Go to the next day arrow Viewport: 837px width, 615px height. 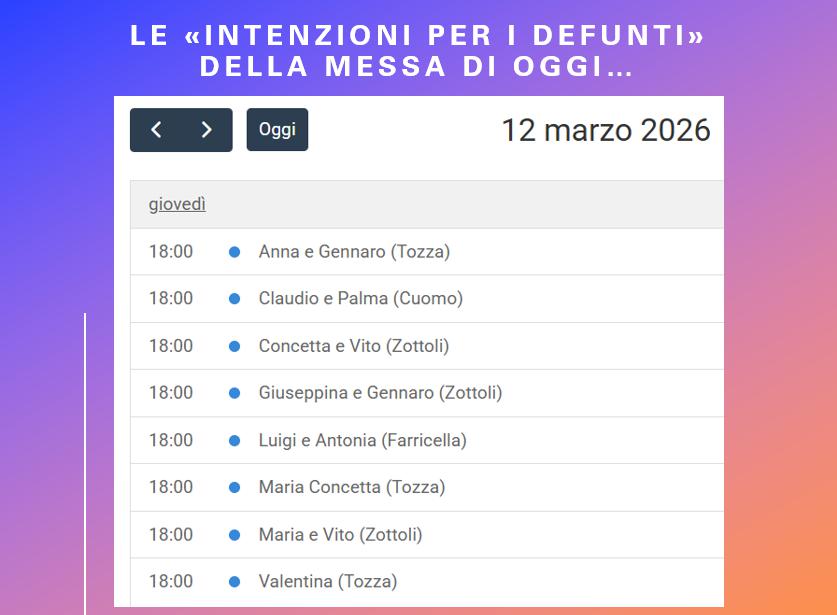click(x=207, y=130)
